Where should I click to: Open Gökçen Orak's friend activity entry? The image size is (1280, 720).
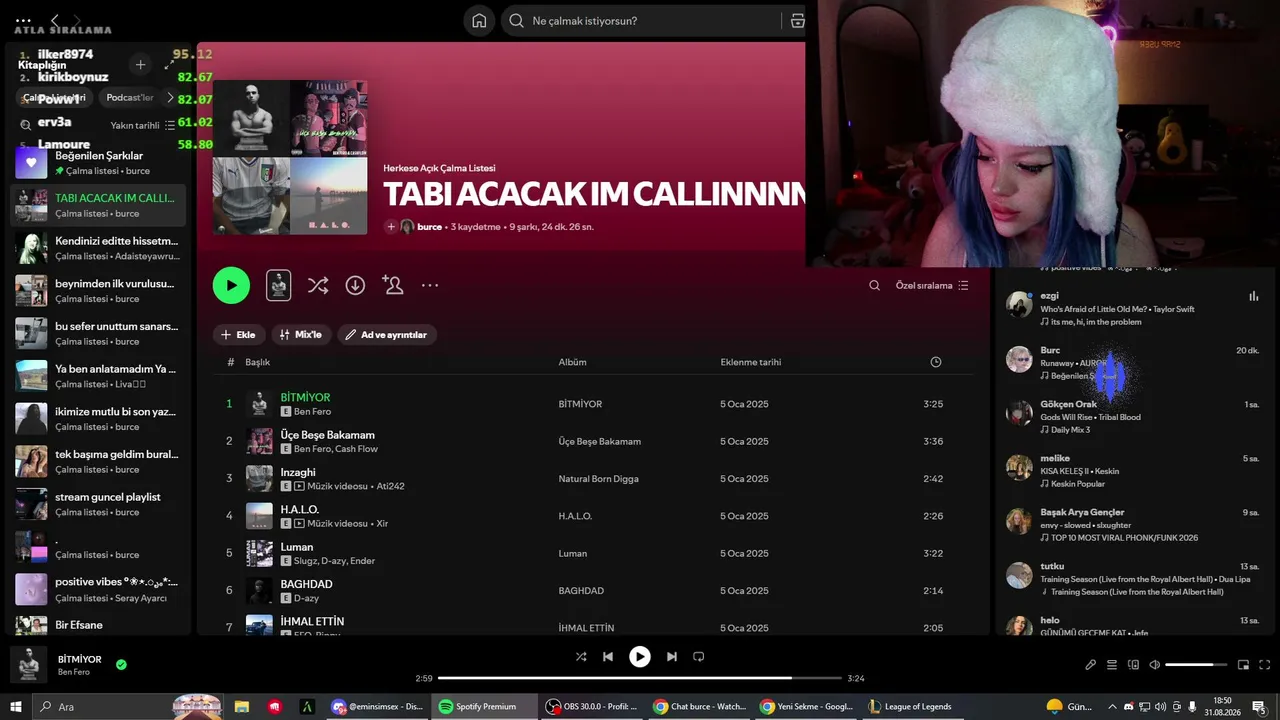pyautogui.click(x=1135, y=417)
